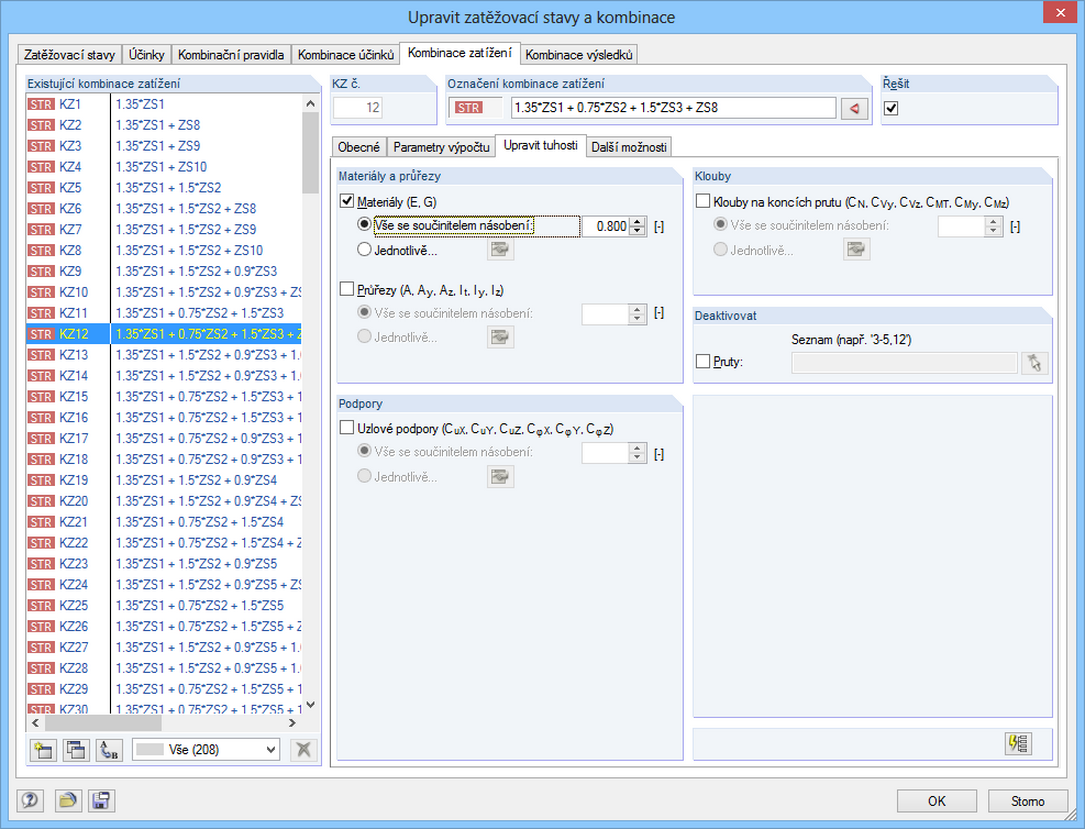Enable Klouby na koncích prutu checkbox
Screen dimensions: 1085x829
tap(703, 201)
